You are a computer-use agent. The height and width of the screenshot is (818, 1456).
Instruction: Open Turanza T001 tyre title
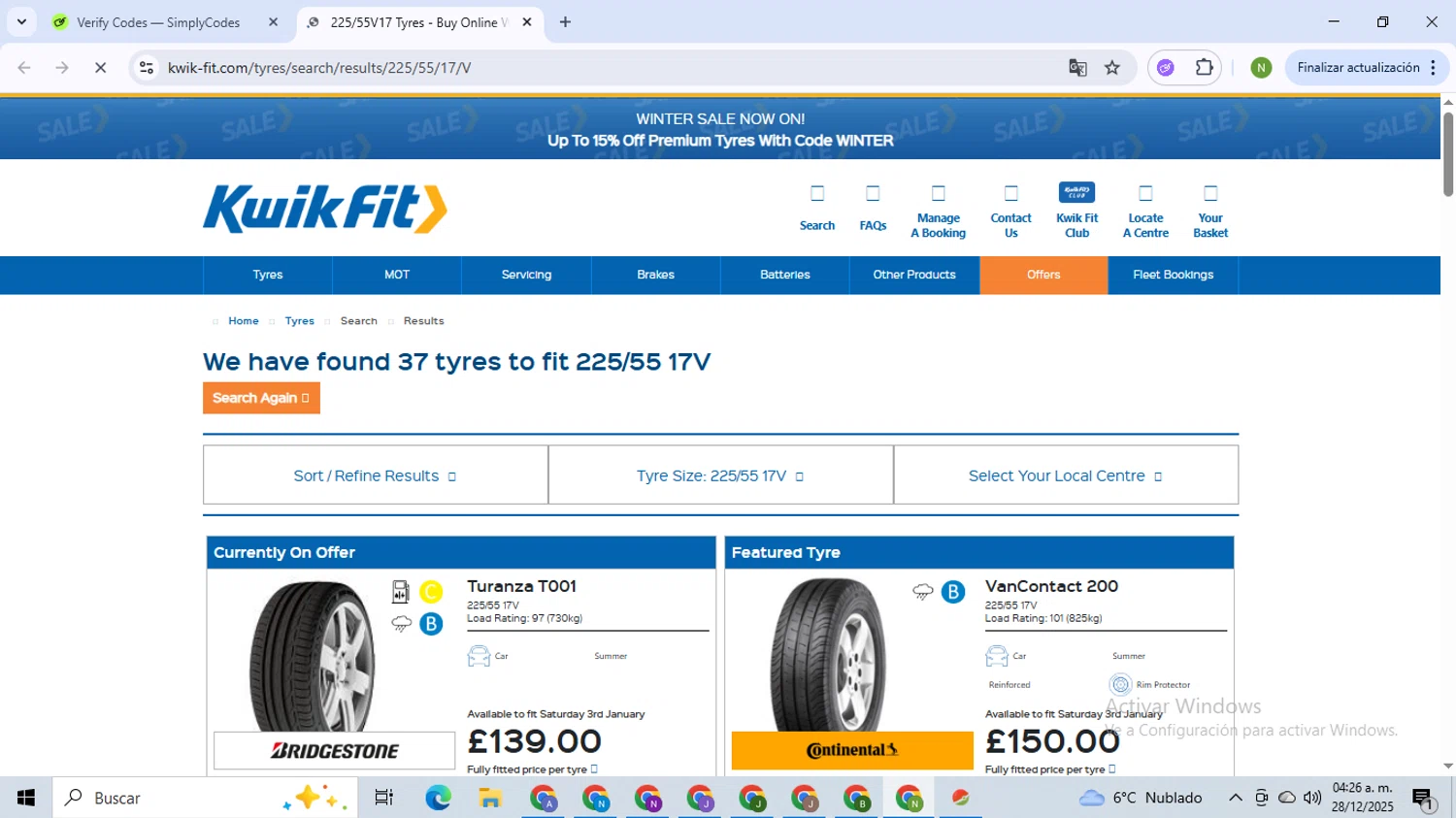[522, 586]
